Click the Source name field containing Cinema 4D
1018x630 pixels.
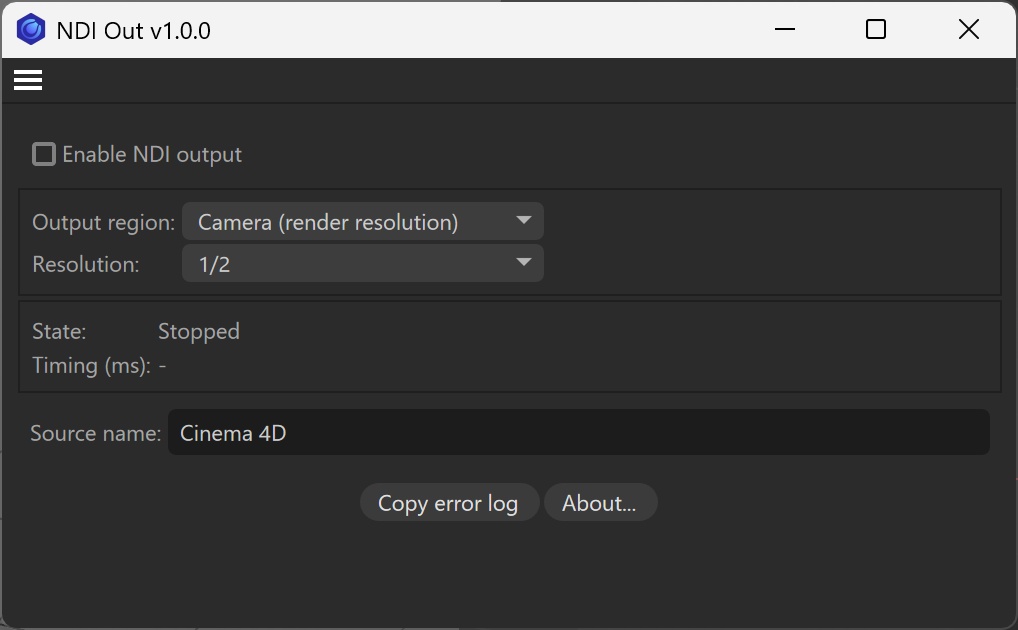578,433
